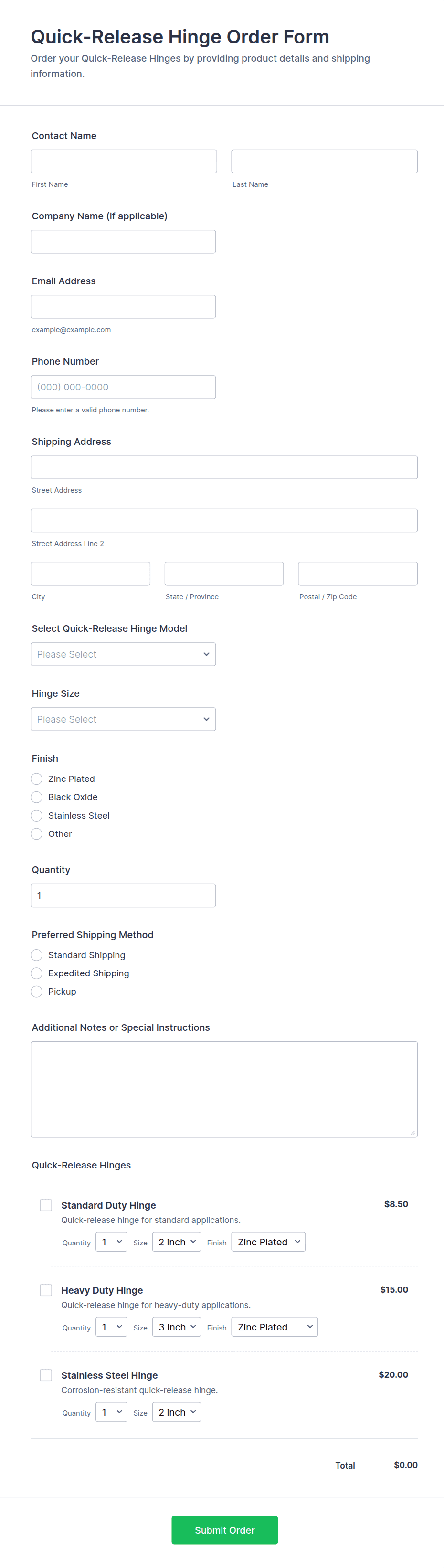Expand the Hinge Size dropdown

[x=123, y=719]
